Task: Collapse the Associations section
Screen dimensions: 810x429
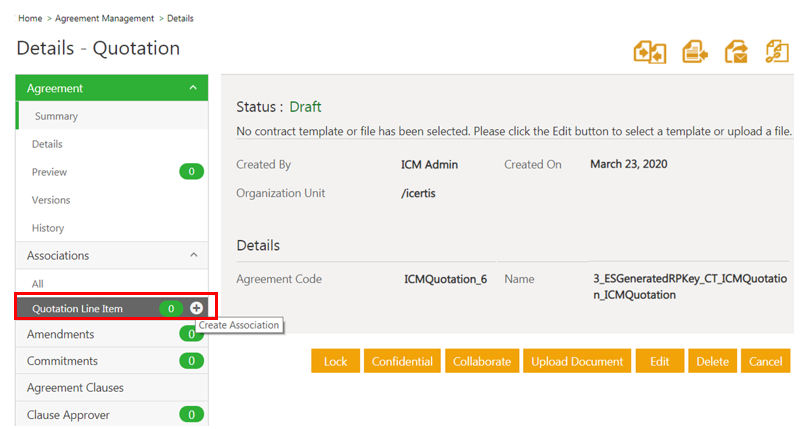Action: tap(193, 255)
